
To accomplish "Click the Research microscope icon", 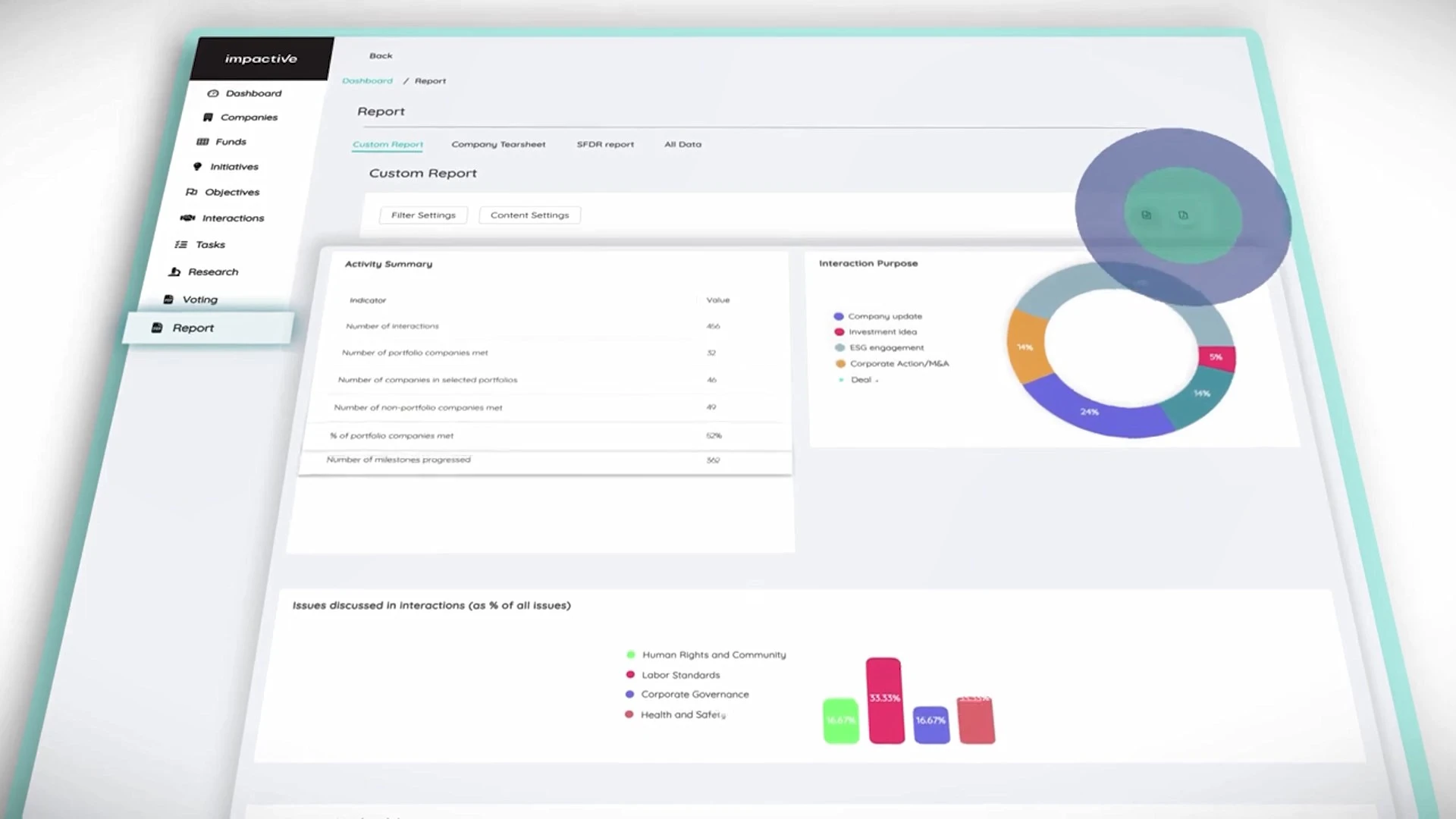I will tap(175, 272).
